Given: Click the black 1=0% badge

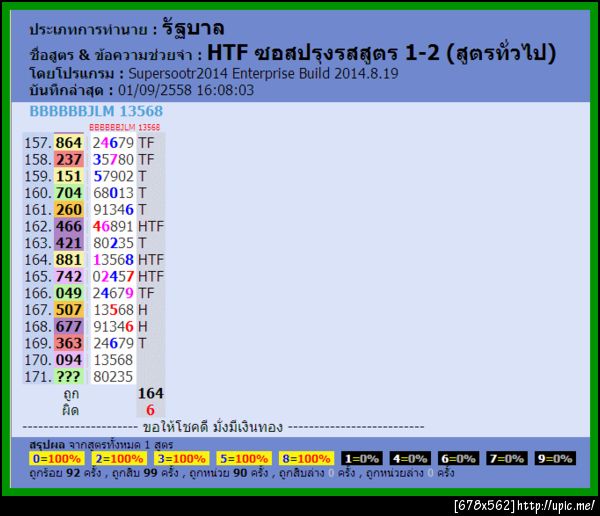Looking at the screenshot, I should 362,459.
